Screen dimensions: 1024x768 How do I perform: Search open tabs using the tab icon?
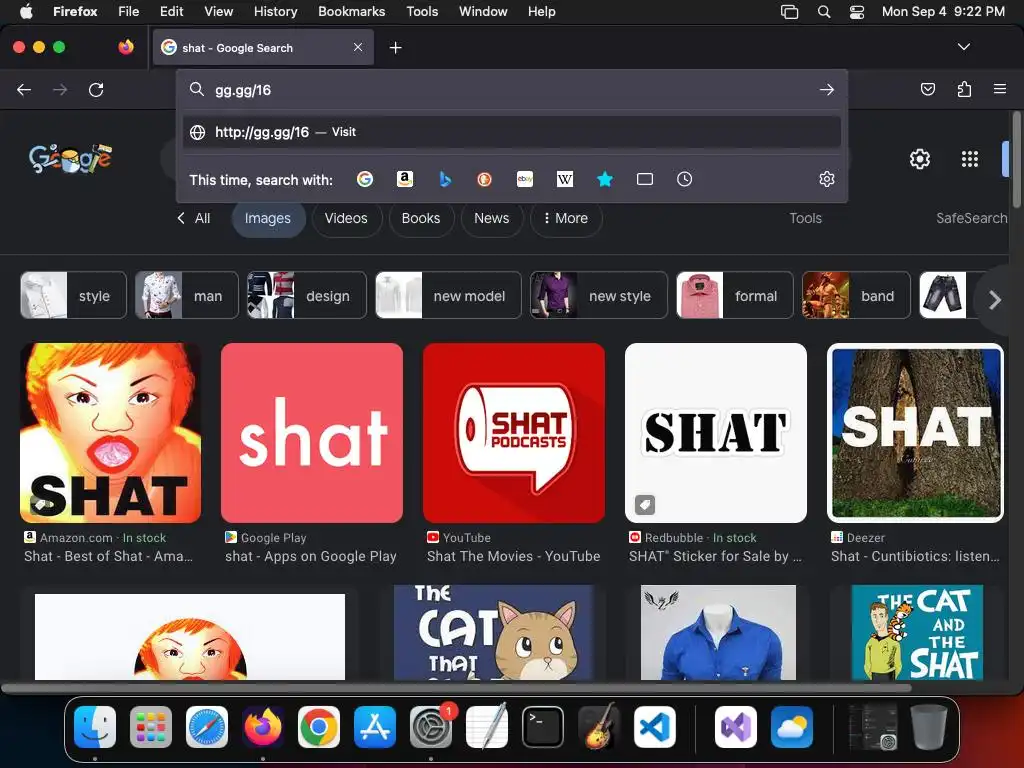[x=645, y=179]
